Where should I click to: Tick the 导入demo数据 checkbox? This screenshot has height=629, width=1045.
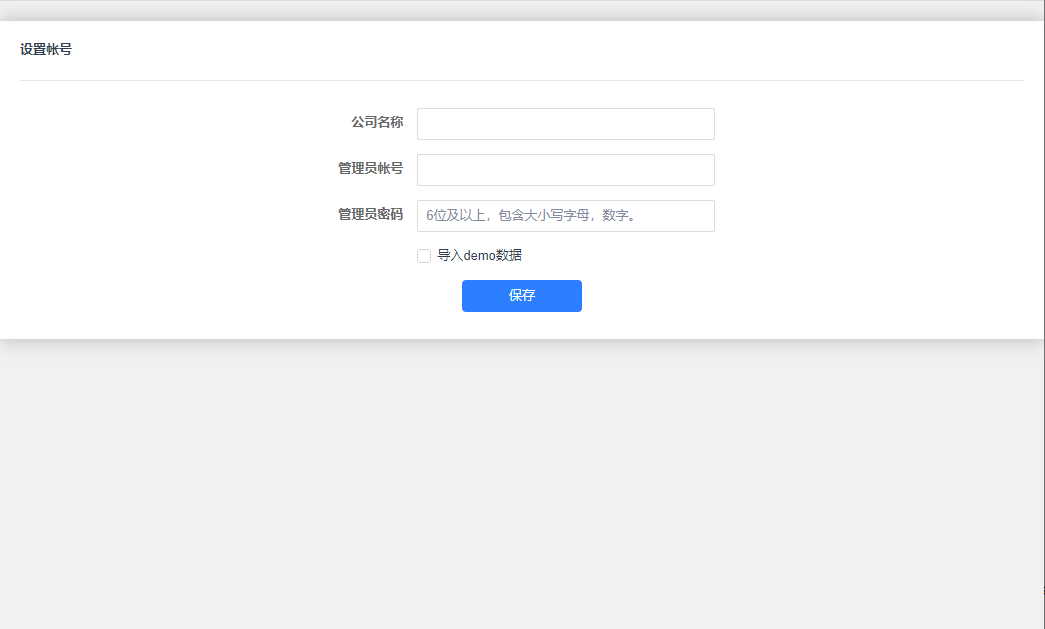[x=424, y=256]
